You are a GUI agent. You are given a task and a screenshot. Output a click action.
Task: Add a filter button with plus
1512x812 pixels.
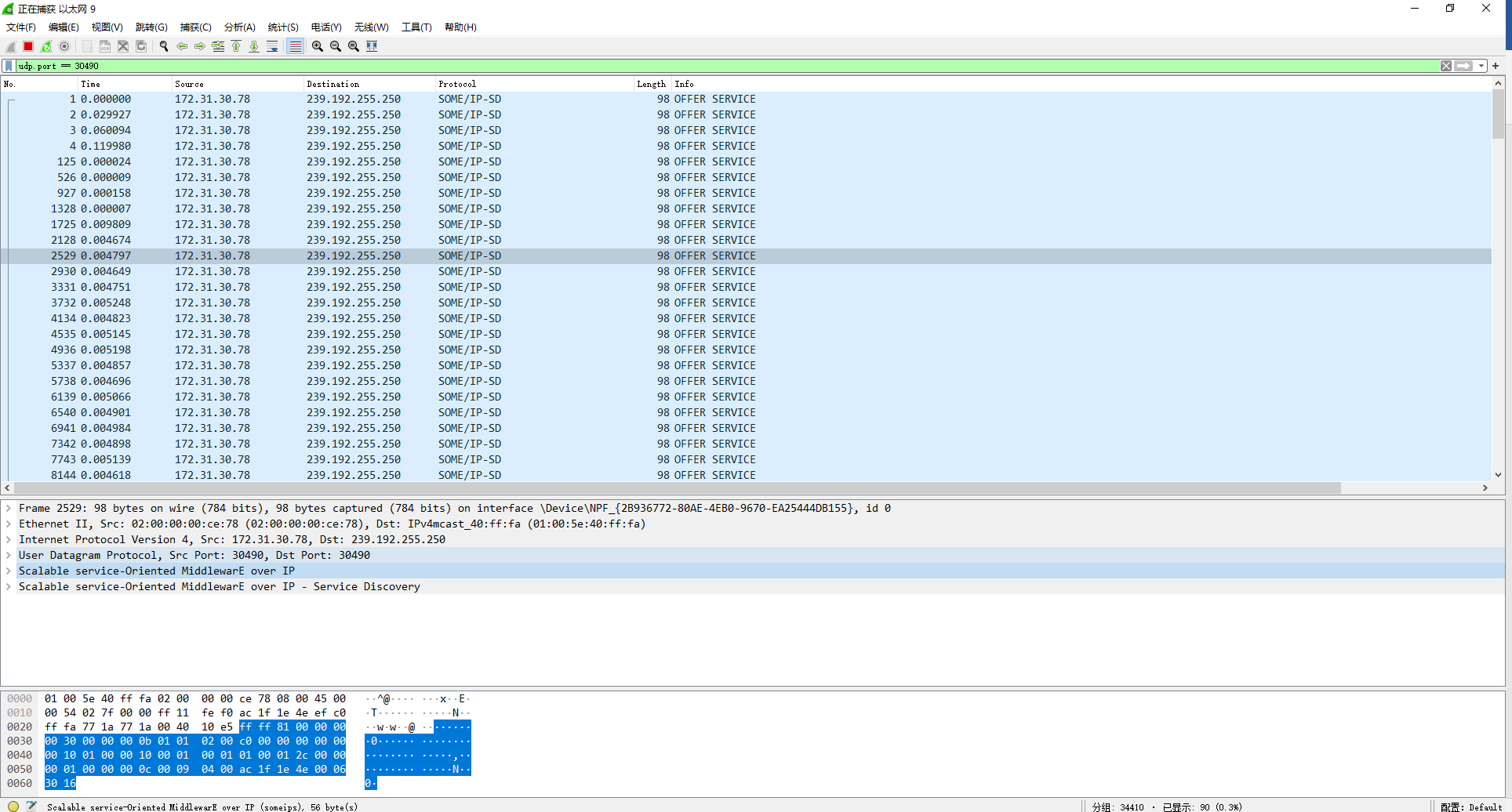[x=1496, y=66]
